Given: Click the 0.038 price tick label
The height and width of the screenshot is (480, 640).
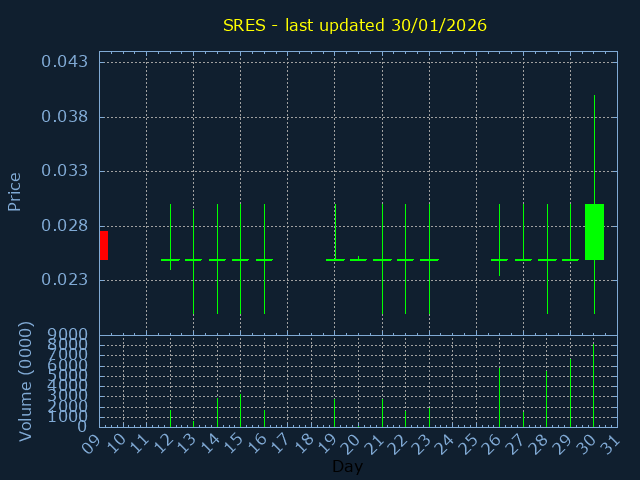Looking at the screenshot, I should pyautogui.click(x=64, y=117).
